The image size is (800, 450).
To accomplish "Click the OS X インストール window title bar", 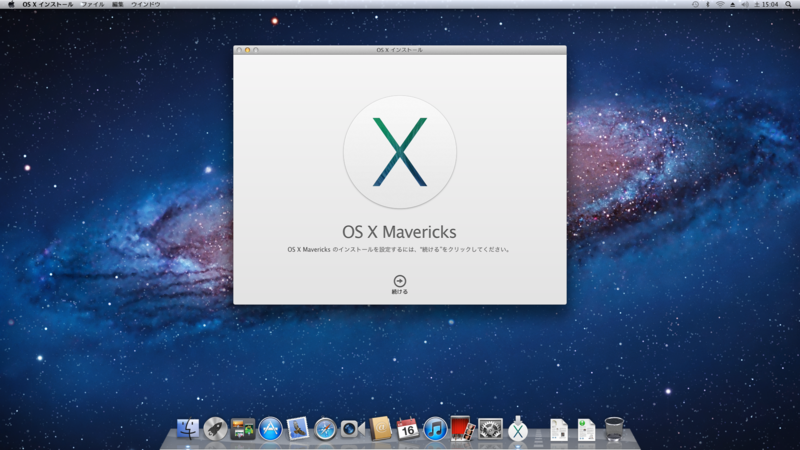I will pyautogui.click(x=399, y=50).
